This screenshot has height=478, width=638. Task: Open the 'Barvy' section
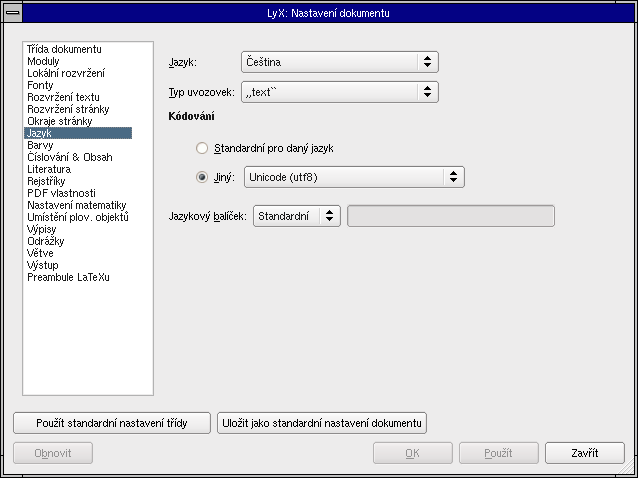40,145
